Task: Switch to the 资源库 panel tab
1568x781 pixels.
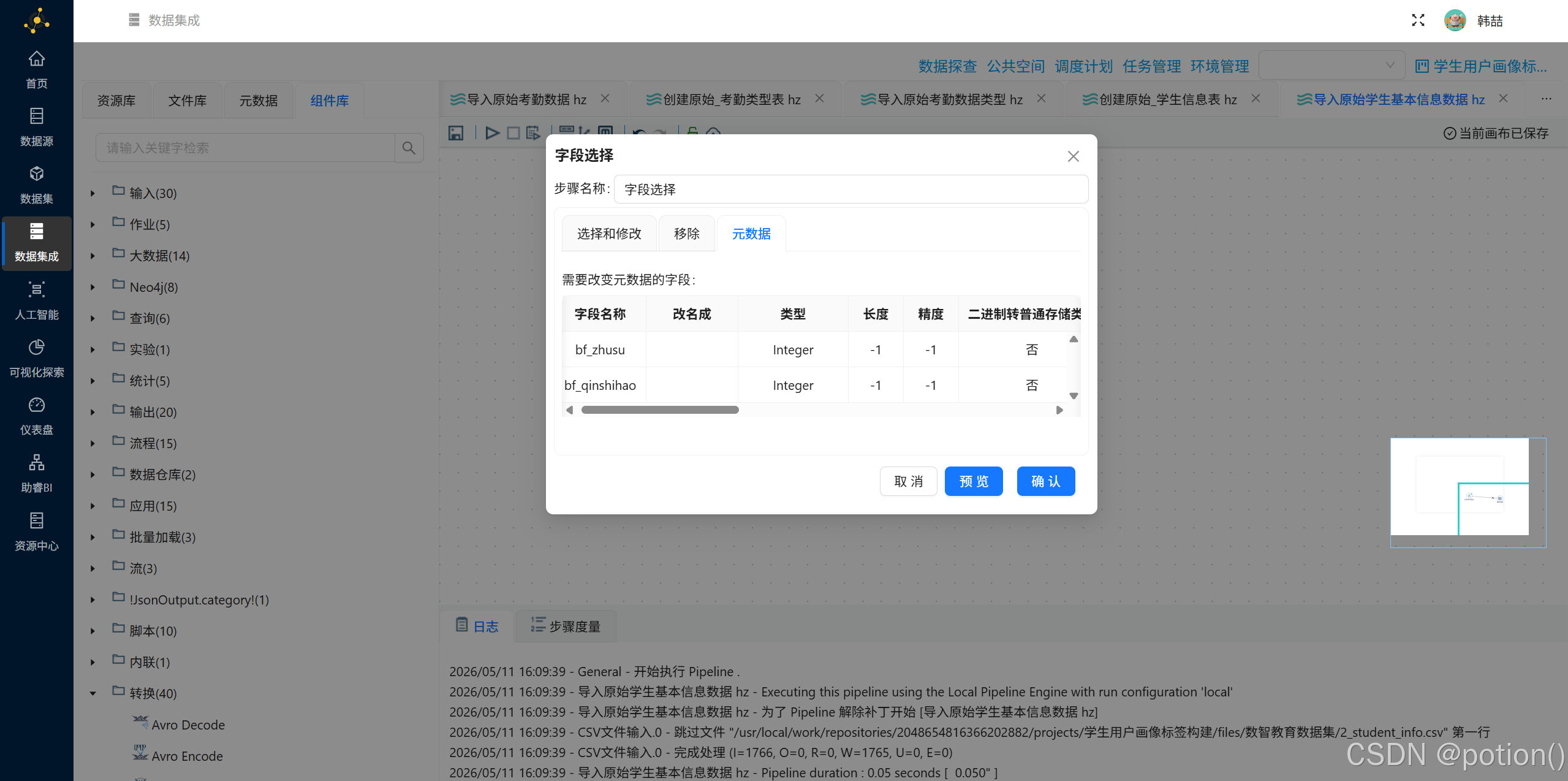Action: pos(116,101)
